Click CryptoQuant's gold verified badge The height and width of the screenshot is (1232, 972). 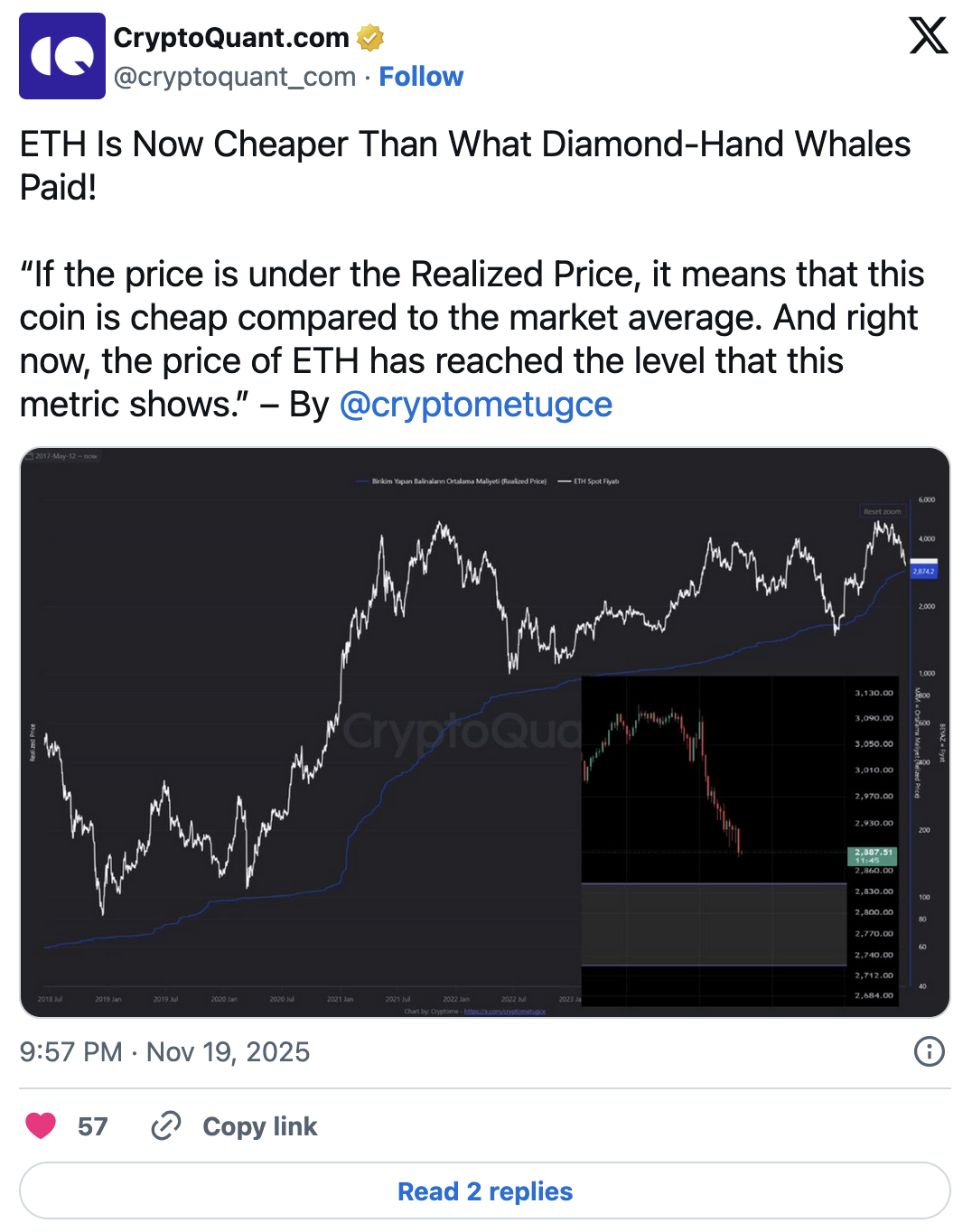370,38
